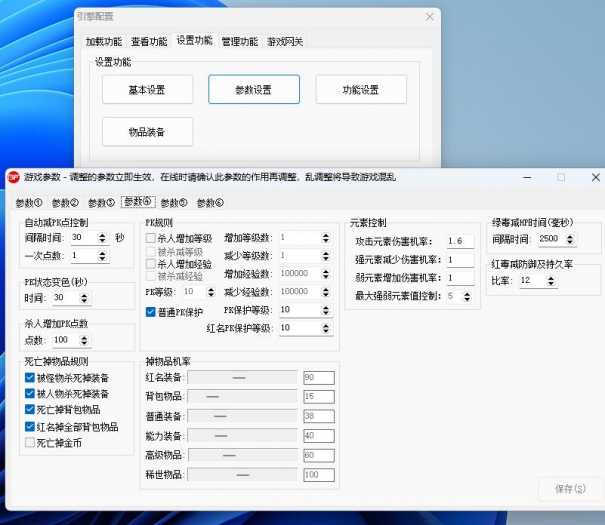
Task: Go to the 游戏网关 tab
Action: tap(285, 42)
